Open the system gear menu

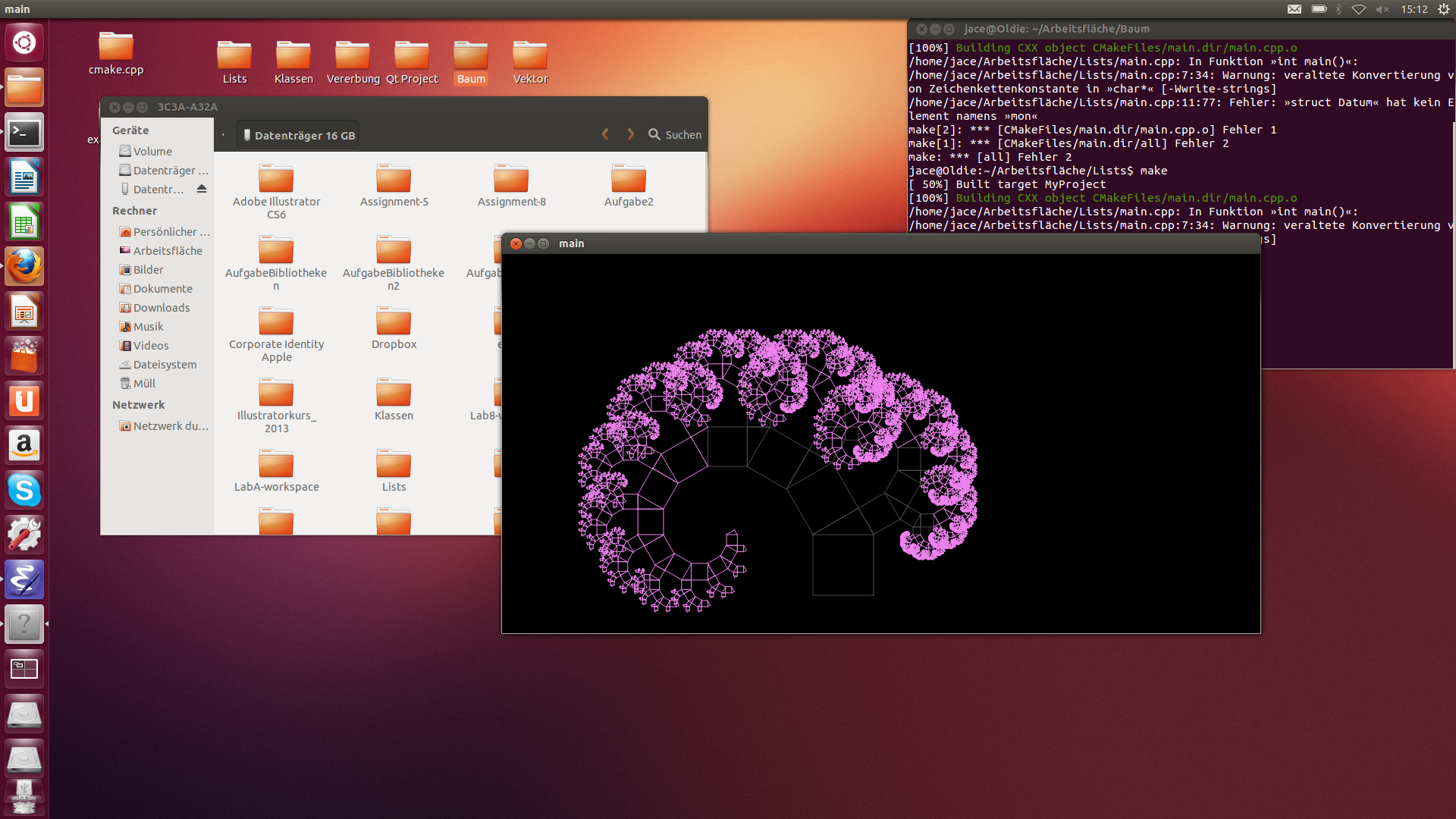click(x=1443, y=9)
